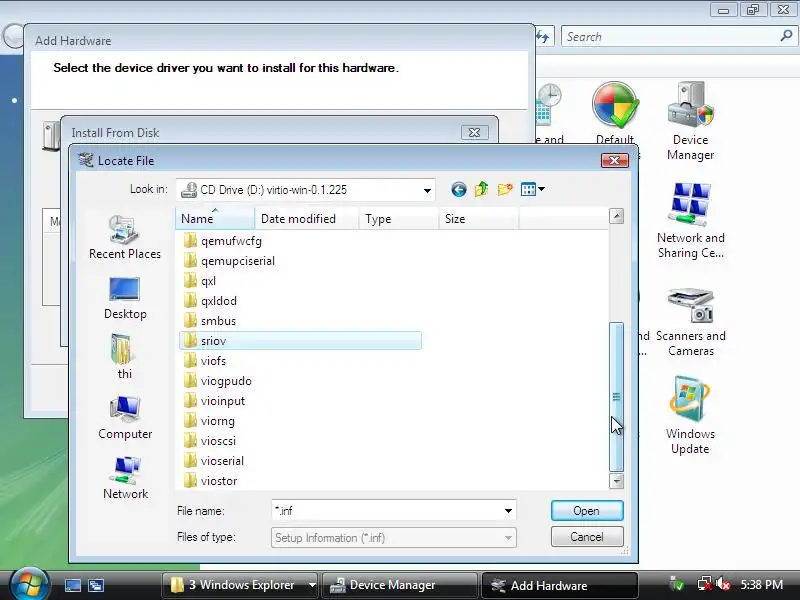Open the Views menu icon
Image resolution: width=800 pixels, height=600 pixels.
(528, 190)
